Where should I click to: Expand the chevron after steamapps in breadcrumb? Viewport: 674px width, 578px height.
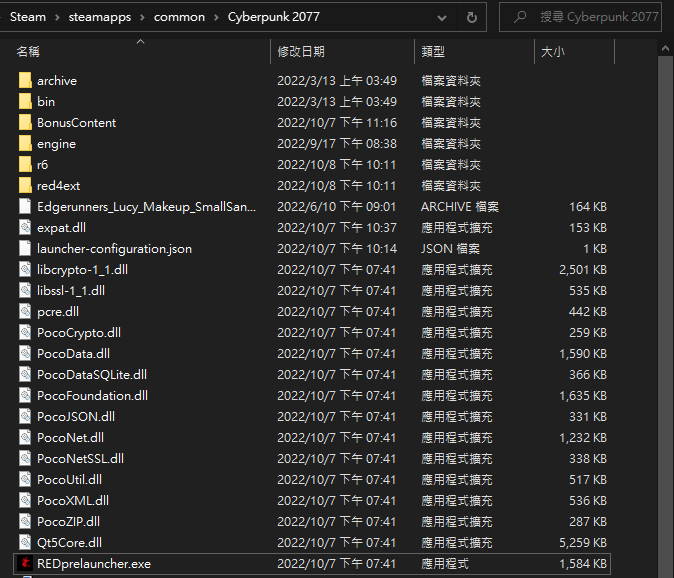tap(143, 18)
